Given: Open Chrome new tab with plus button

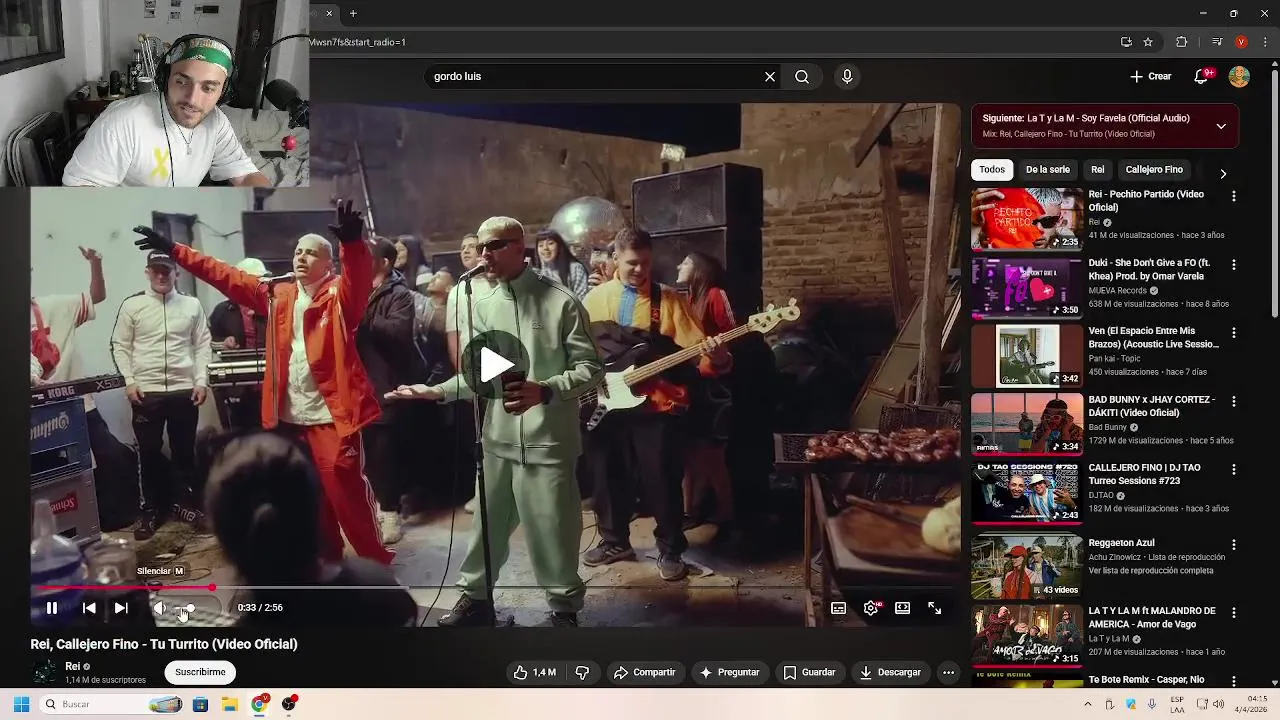Looking at the screenshot, I should coord(353,14).
